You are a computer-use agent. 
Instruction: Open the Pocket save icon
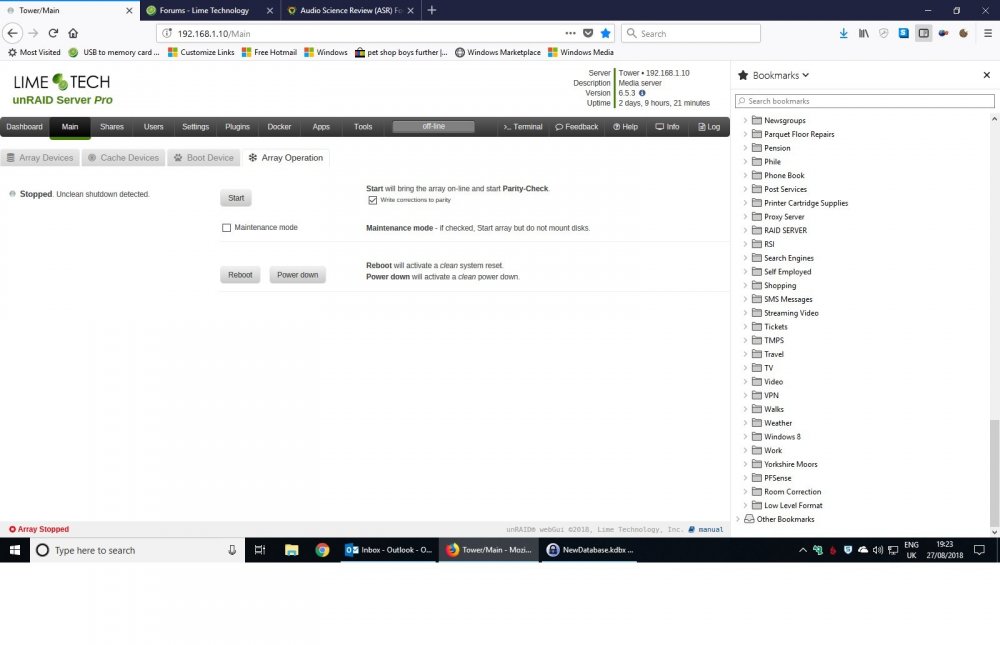click(588, 33)
